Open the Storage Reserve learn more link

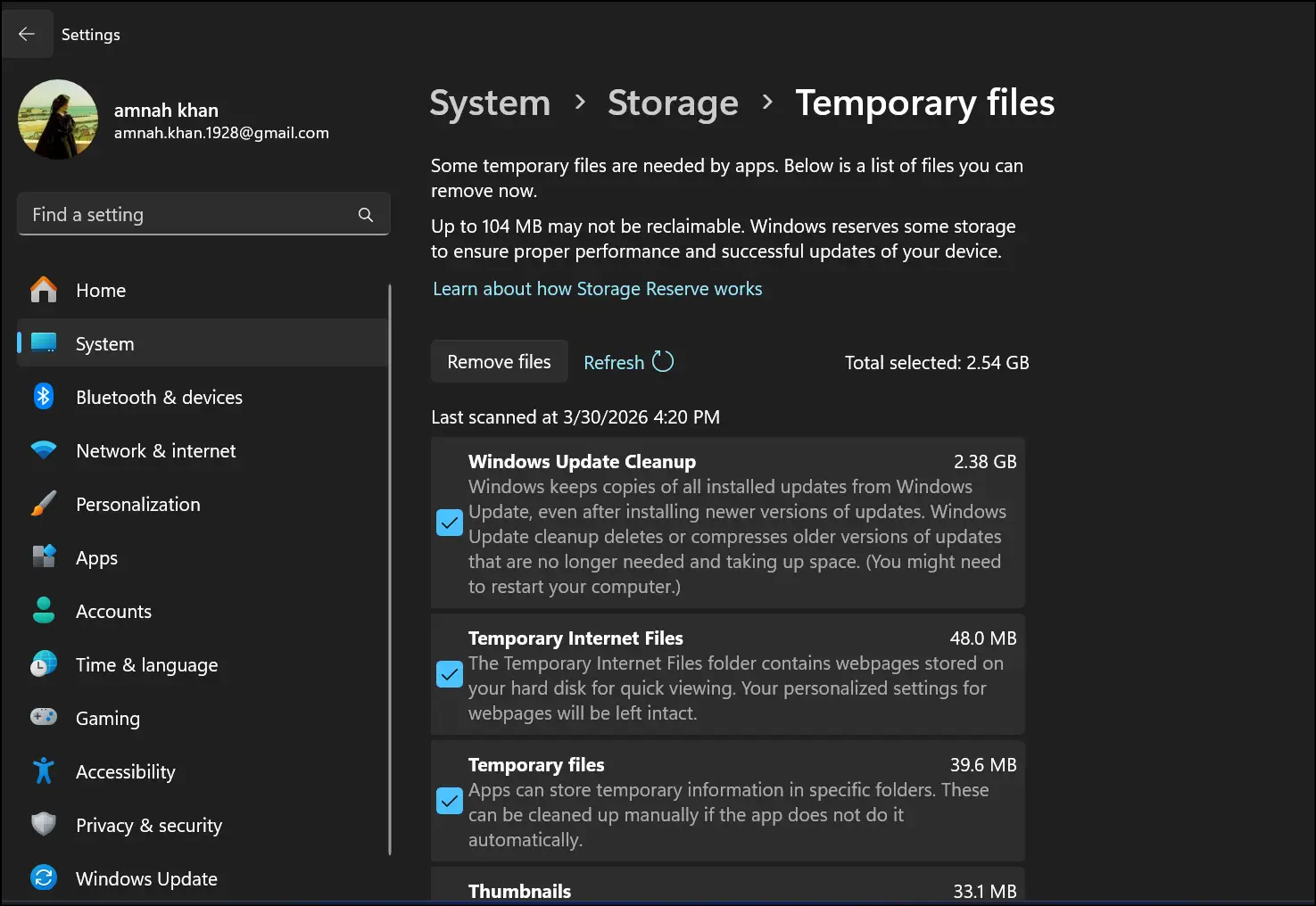click(597, 288)
